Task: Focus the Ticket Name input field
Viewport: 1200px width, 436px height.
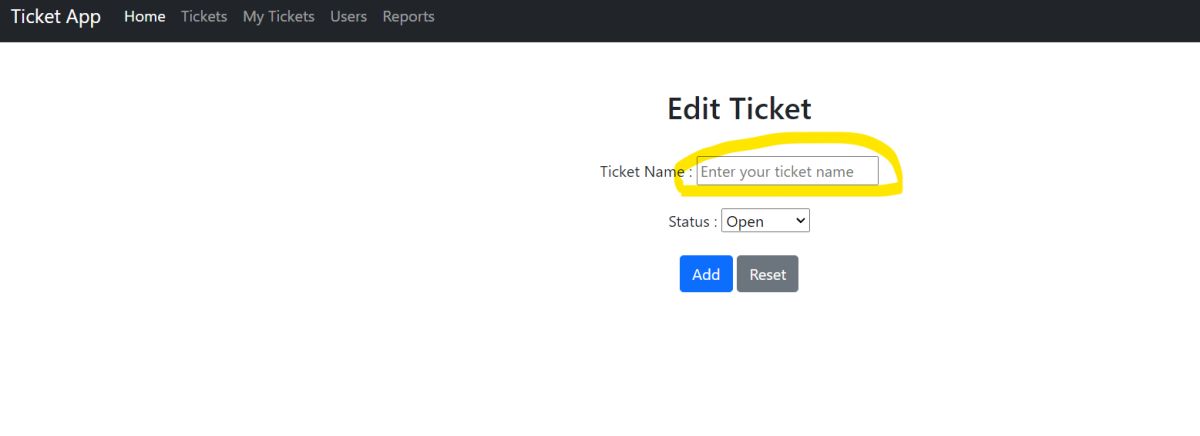Action: tap(787, 171)
